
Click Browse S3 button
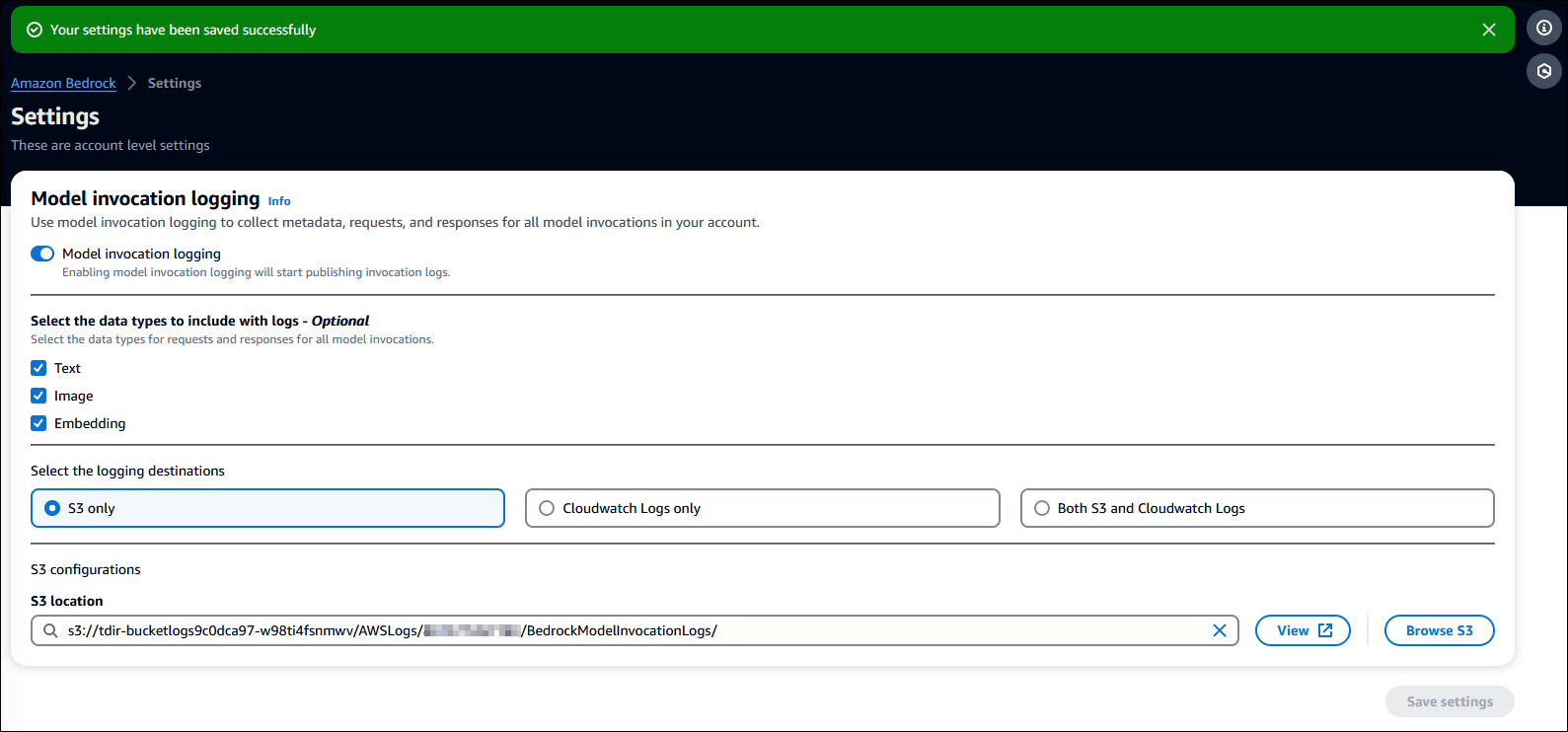pos(1439,630)
